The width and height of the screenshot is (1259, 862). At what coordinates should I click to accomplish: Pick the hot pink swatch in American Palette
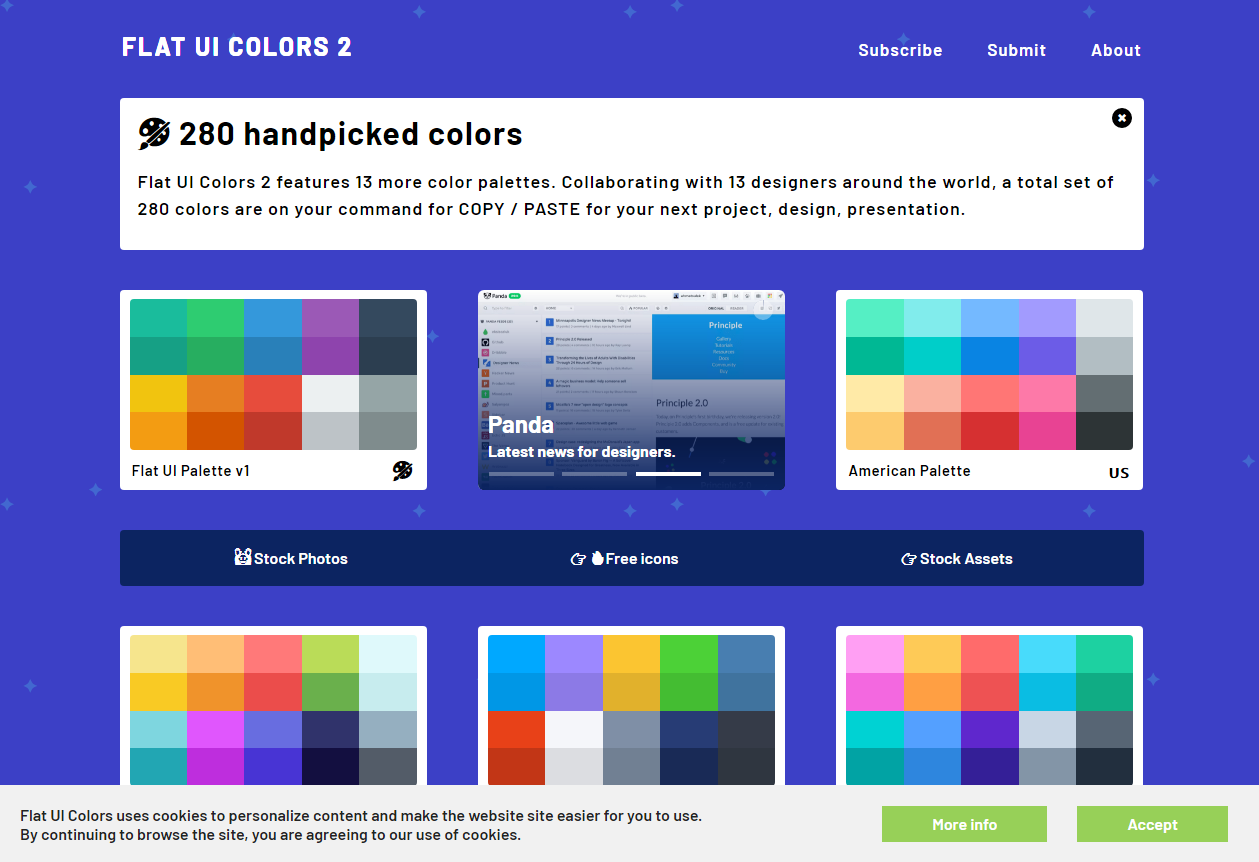click(1047, 431)
